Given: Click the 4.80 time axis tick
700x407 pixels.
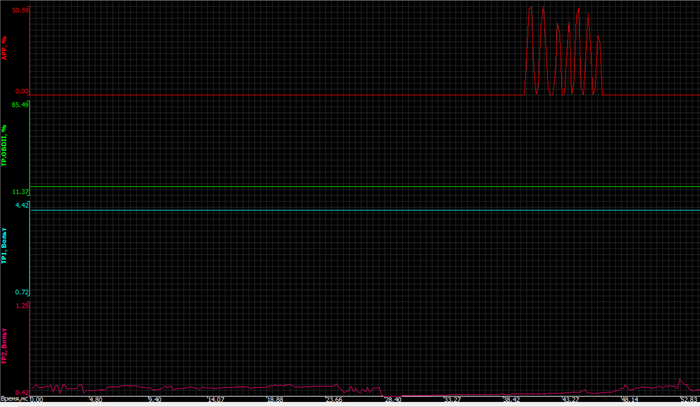Looking at the screenshot, I should (95, 401).
